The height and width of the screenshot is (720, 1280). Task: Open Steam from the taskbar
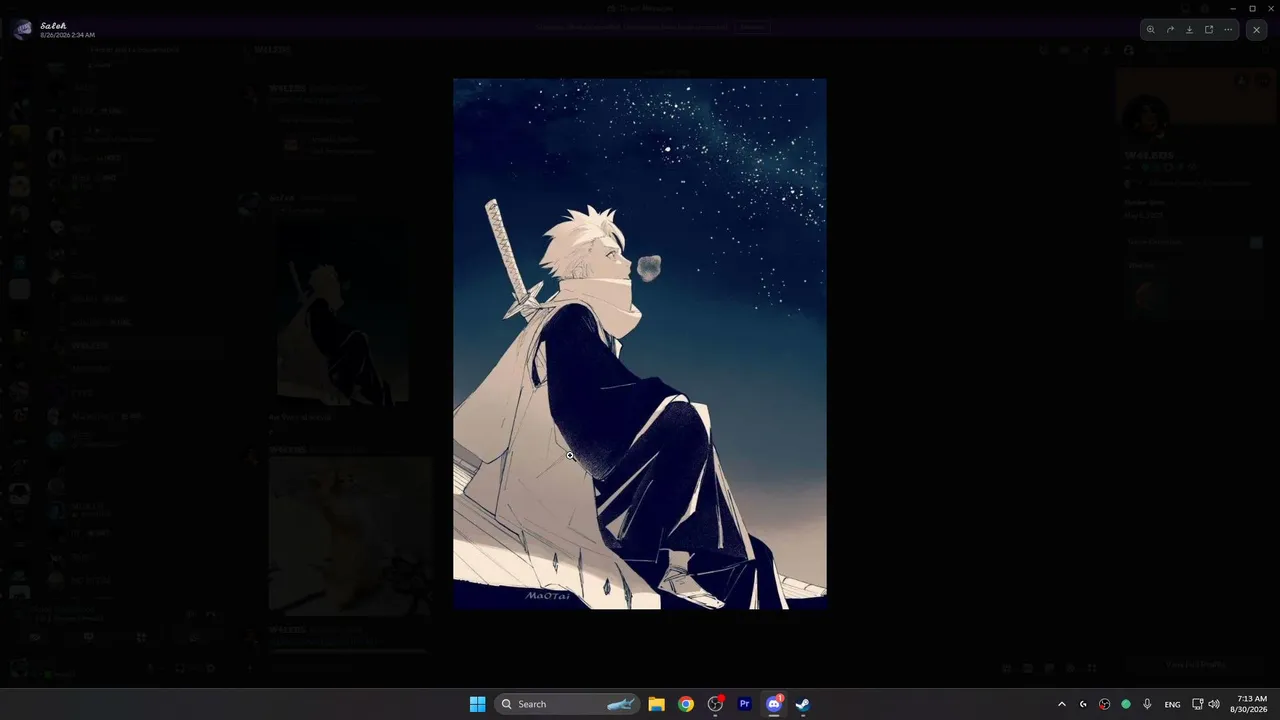pyautogui.click(x=802, y=704)
